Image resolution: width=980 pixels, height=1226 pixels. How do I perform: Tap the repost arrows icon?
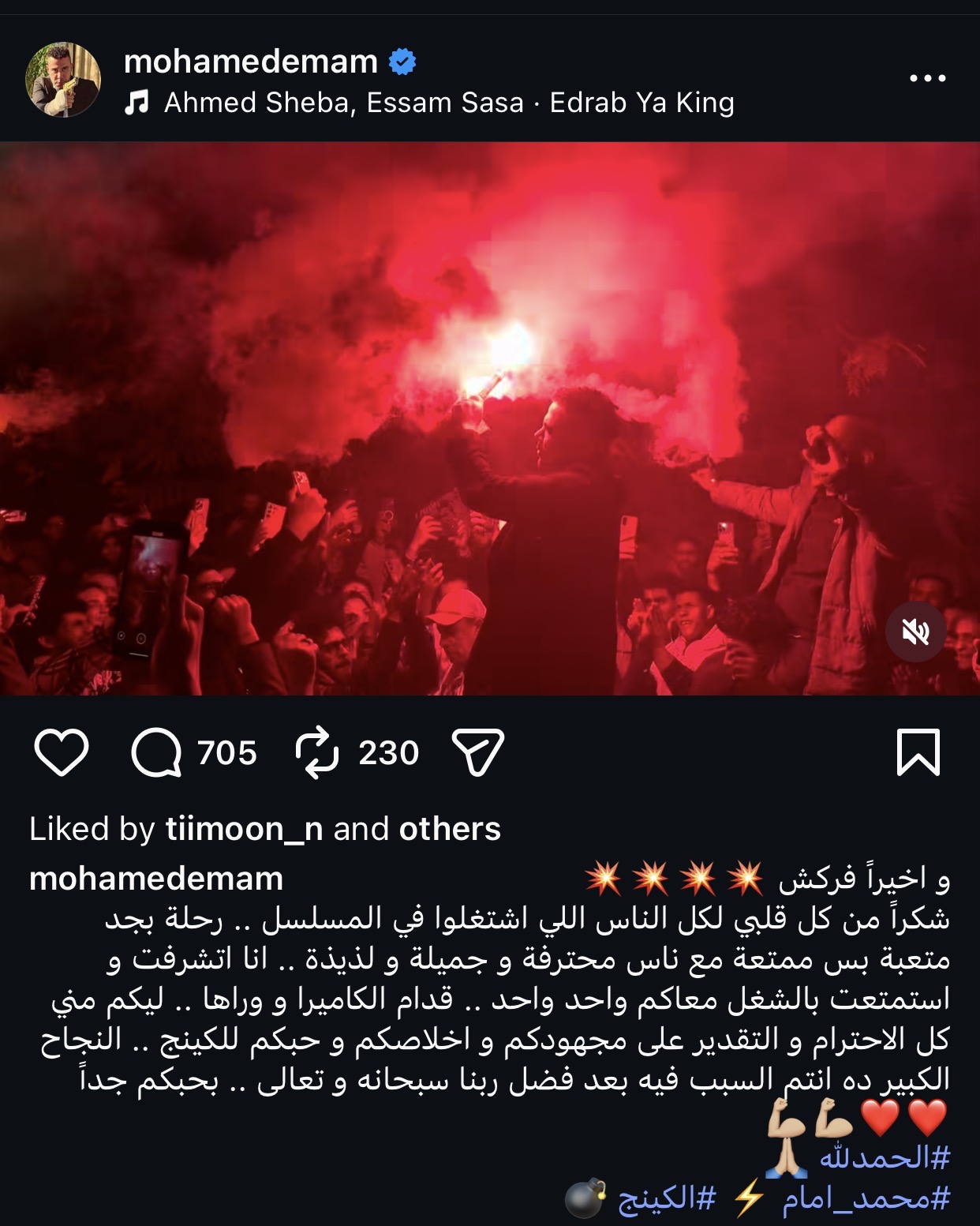point(317,753)
